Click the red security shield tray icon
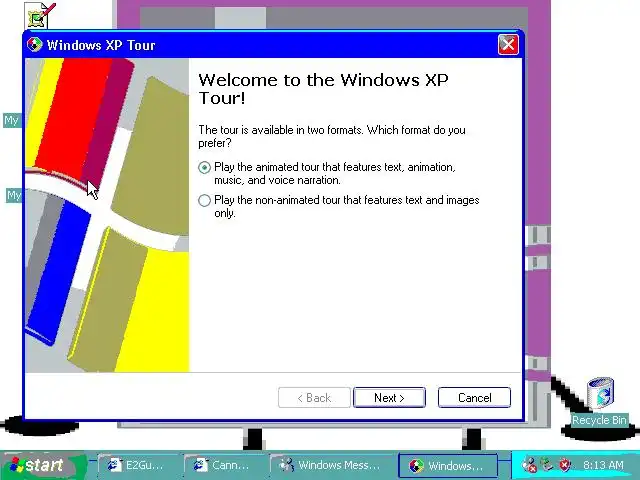The height and width of the screenshot is (480, 640). (x=565, y=465)
